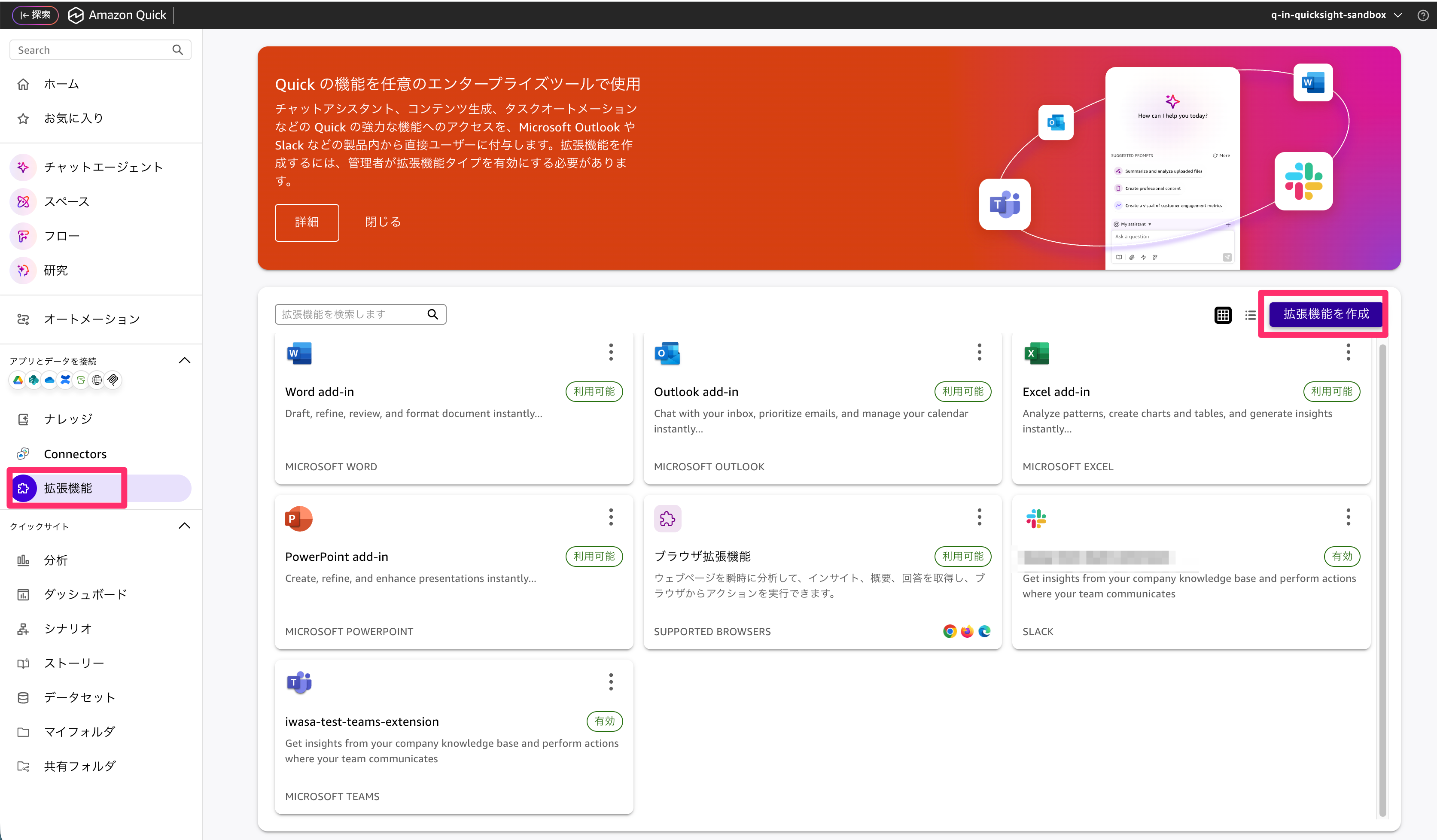Collapse the アプリとデータを接続 section
The height and width of the screenshot is (840, 1437).
(184, 360)
